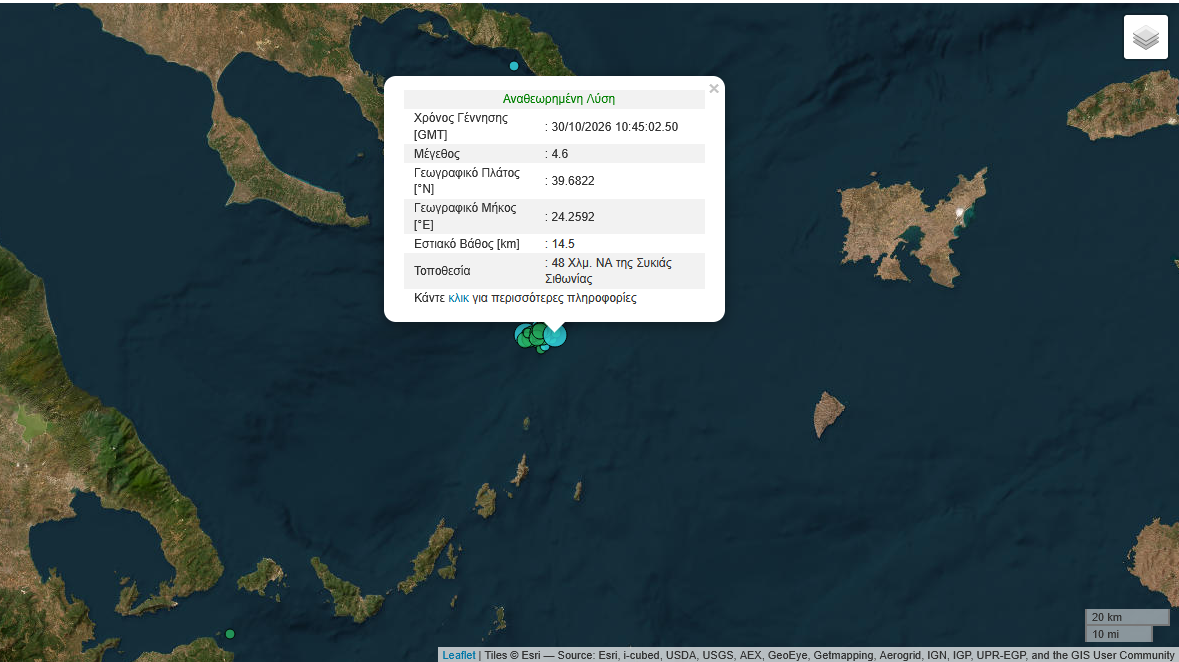Viewport: 1179px width, 662px height.
Task: Click the magnitude value 4.6
Action: pyautogui.click(x=557, y=153)
